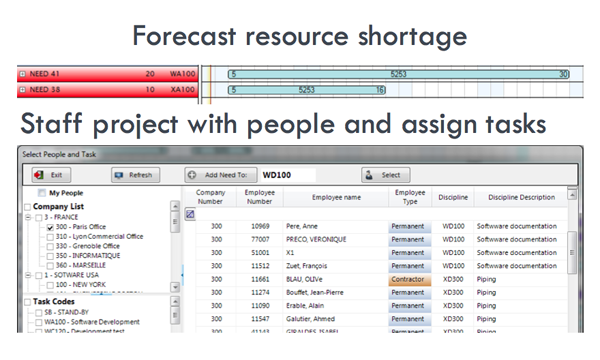Expand the NEED 38 row plus icon
The height and width of the screenshot is (360, 600).
[23, 90]
